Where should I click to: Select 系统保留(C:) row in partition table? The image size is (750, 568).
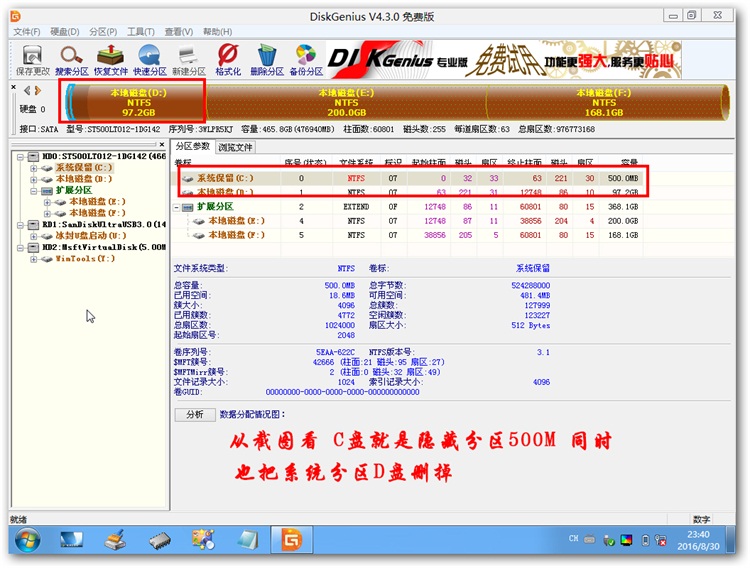tap(407, 178)
